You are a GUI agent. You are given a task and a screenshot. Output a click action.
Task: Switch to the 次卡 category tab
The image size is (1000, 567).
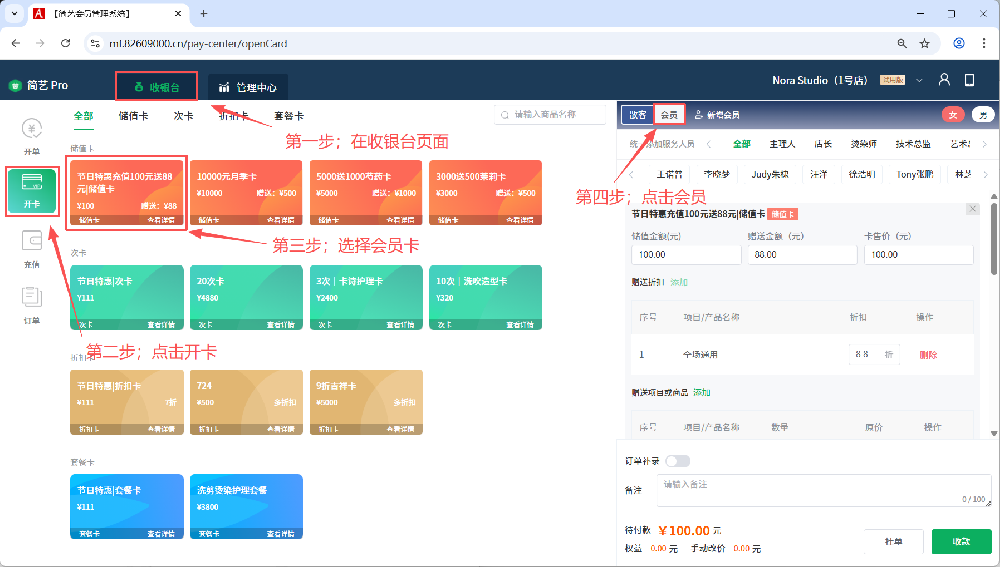coord(183,115)
